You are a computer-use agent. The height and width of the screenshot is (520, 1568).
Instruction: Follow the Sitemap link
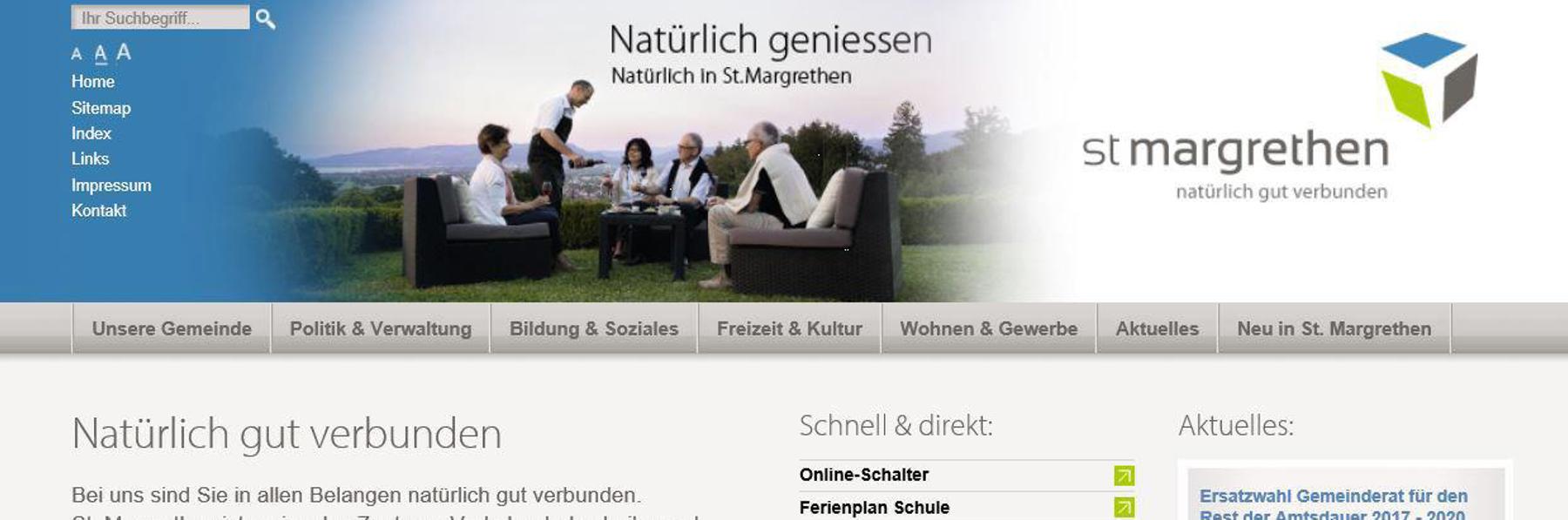coord(101,108)
